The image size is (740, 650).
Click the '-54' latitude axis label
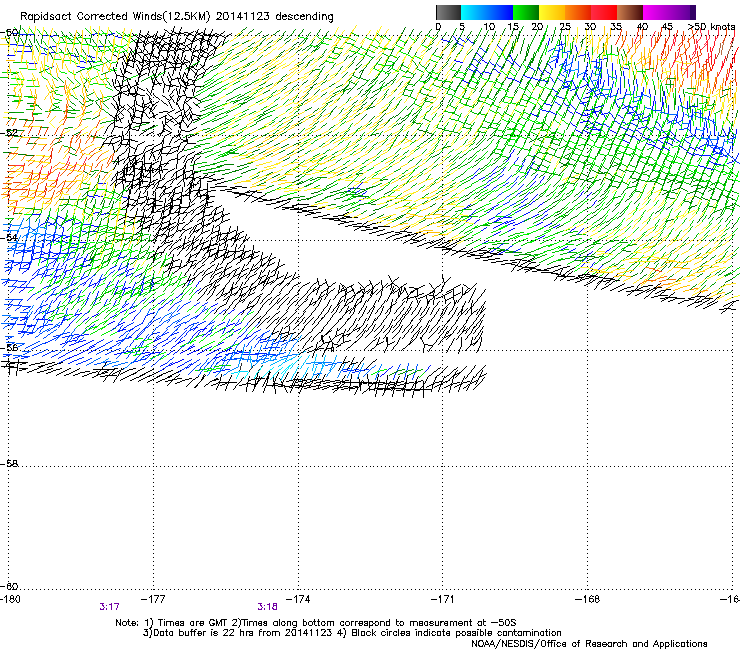point(9,237)
